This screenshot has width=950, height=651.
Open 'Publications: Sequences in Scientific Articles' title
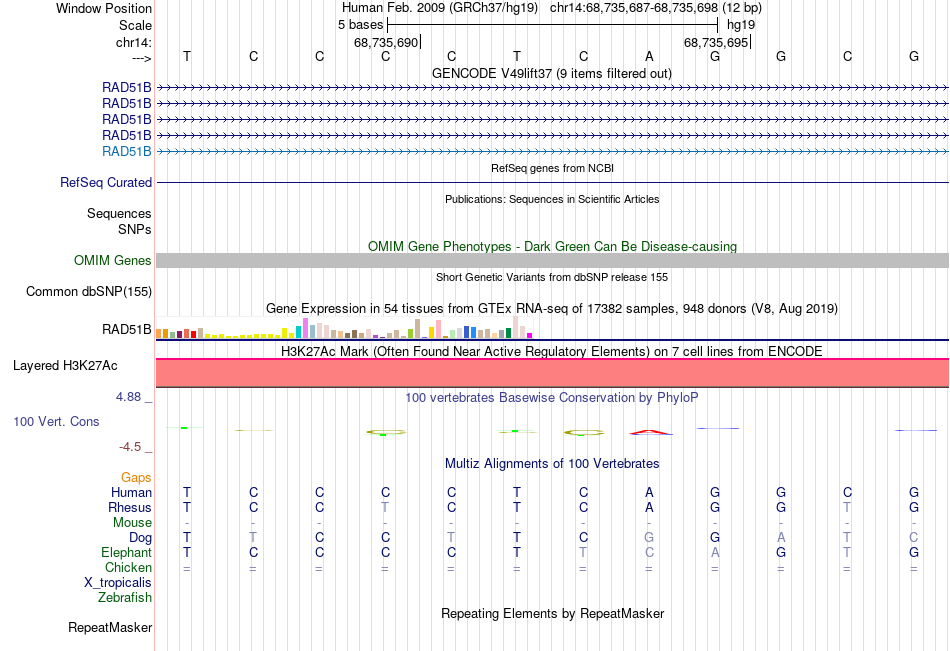(x=552, y=199)
